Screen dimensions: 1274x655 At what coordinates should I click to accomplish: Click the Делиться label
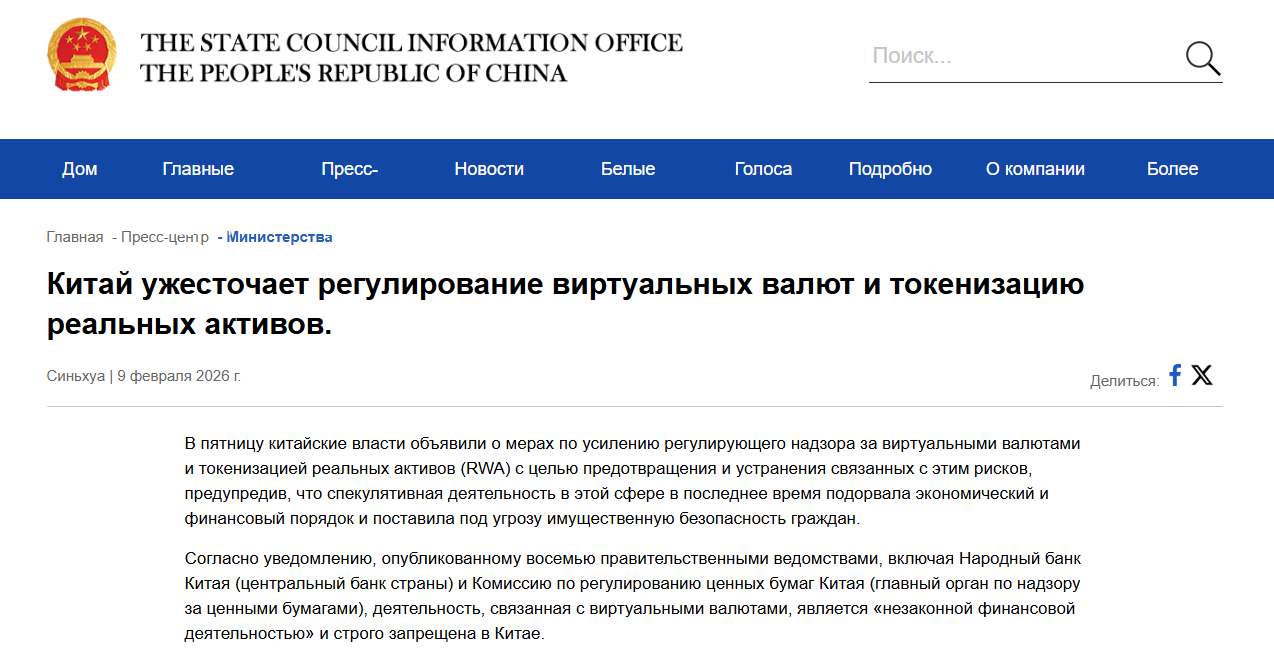pyautogui.click(x=1125, y=380)
